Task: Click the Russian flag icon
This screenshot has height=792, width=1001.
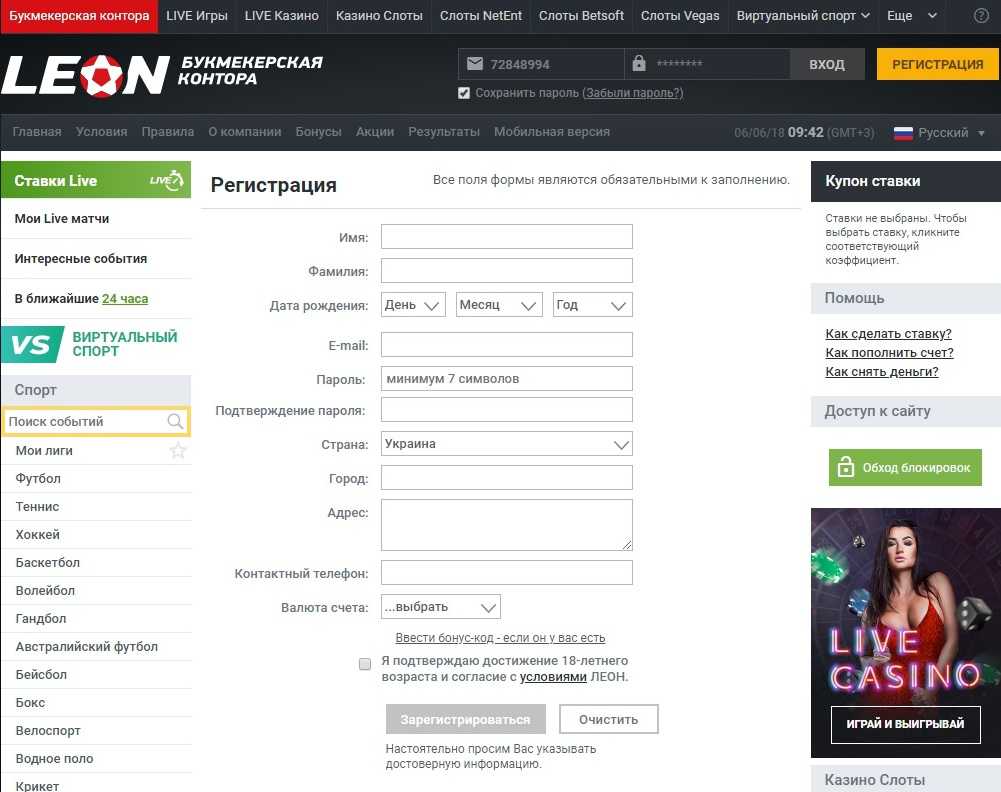Action: (x=903, y=133)
